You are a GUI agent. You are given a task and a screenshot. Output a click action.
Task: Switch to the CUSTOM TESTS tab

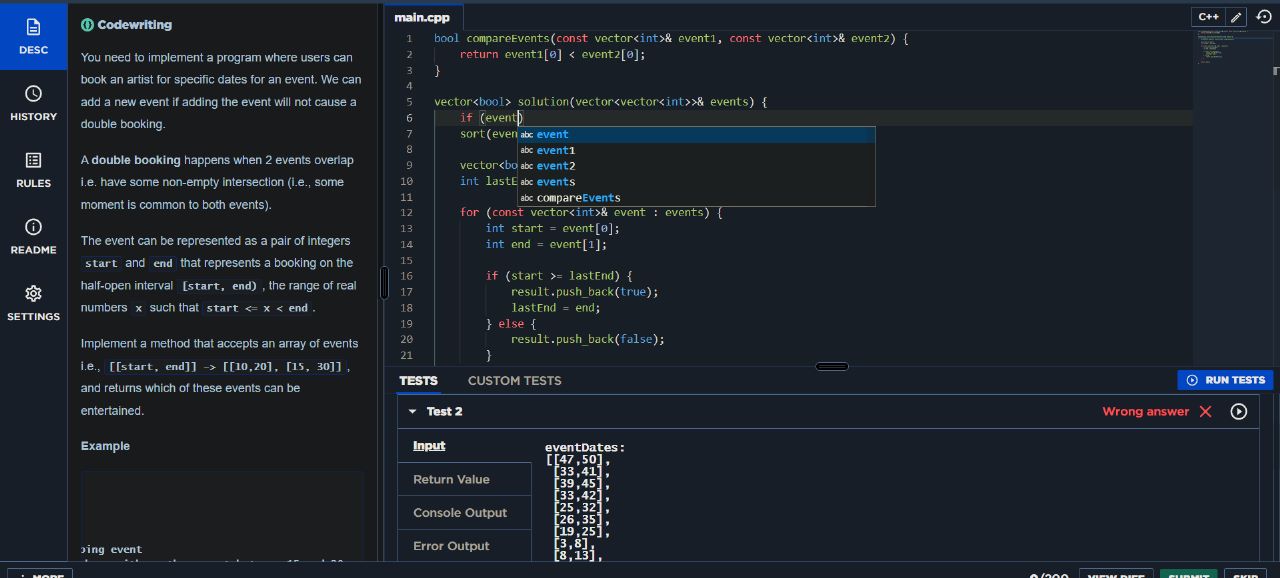(x=514, y=380)
